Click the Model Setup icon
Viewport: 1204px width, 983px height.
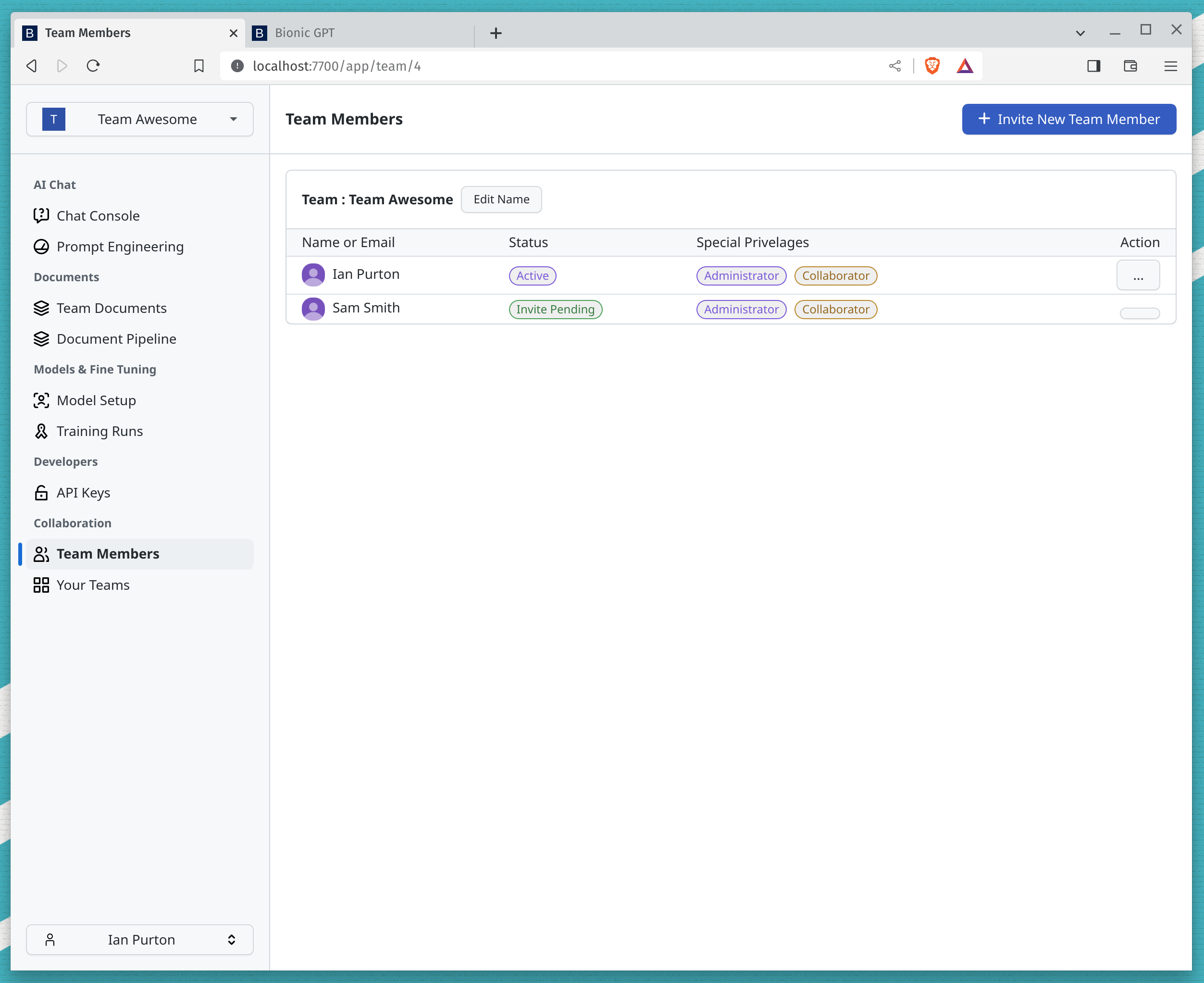click(40, 400)
